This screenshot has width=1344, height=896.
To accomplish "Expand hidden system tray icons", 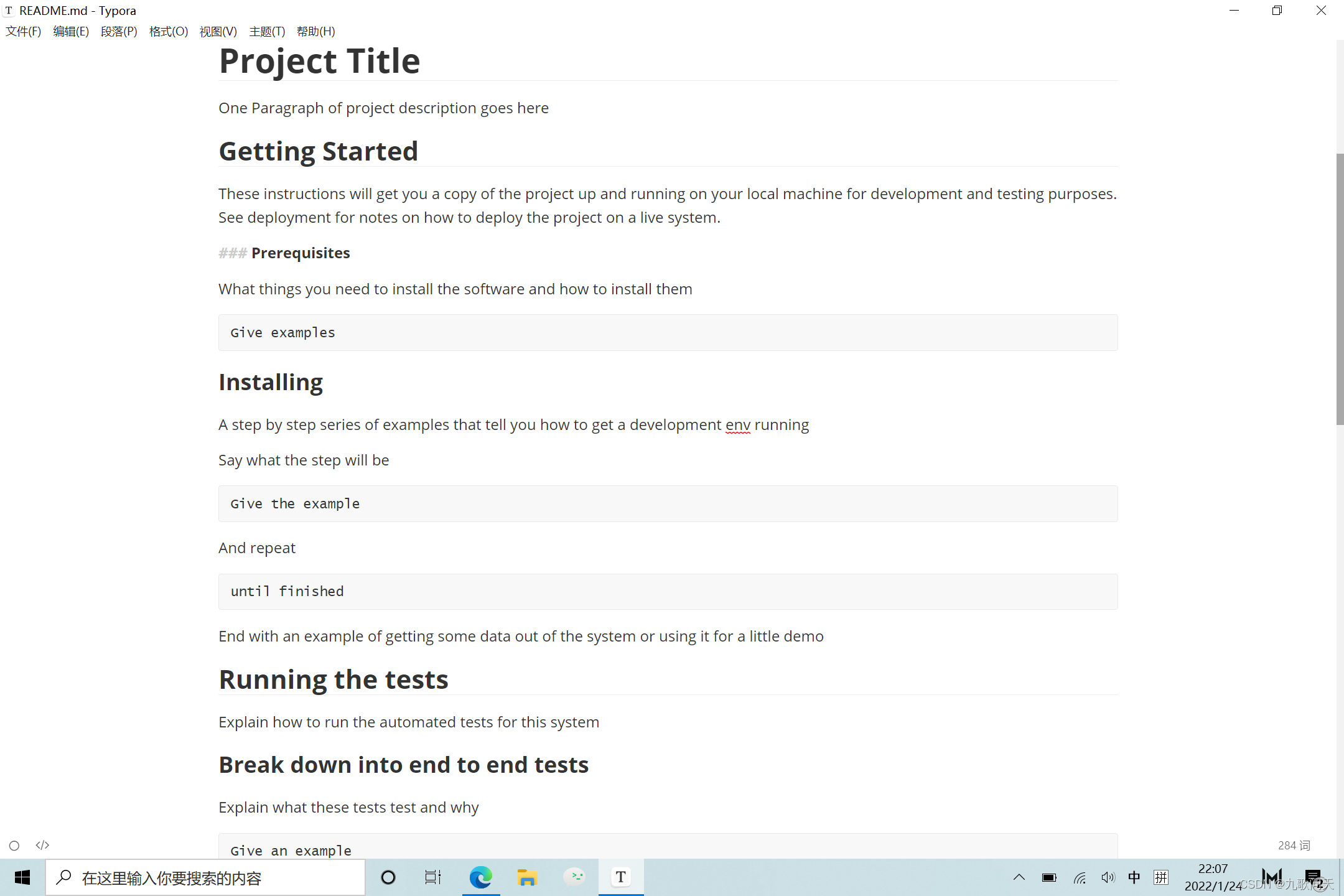I will point(1019,877).
